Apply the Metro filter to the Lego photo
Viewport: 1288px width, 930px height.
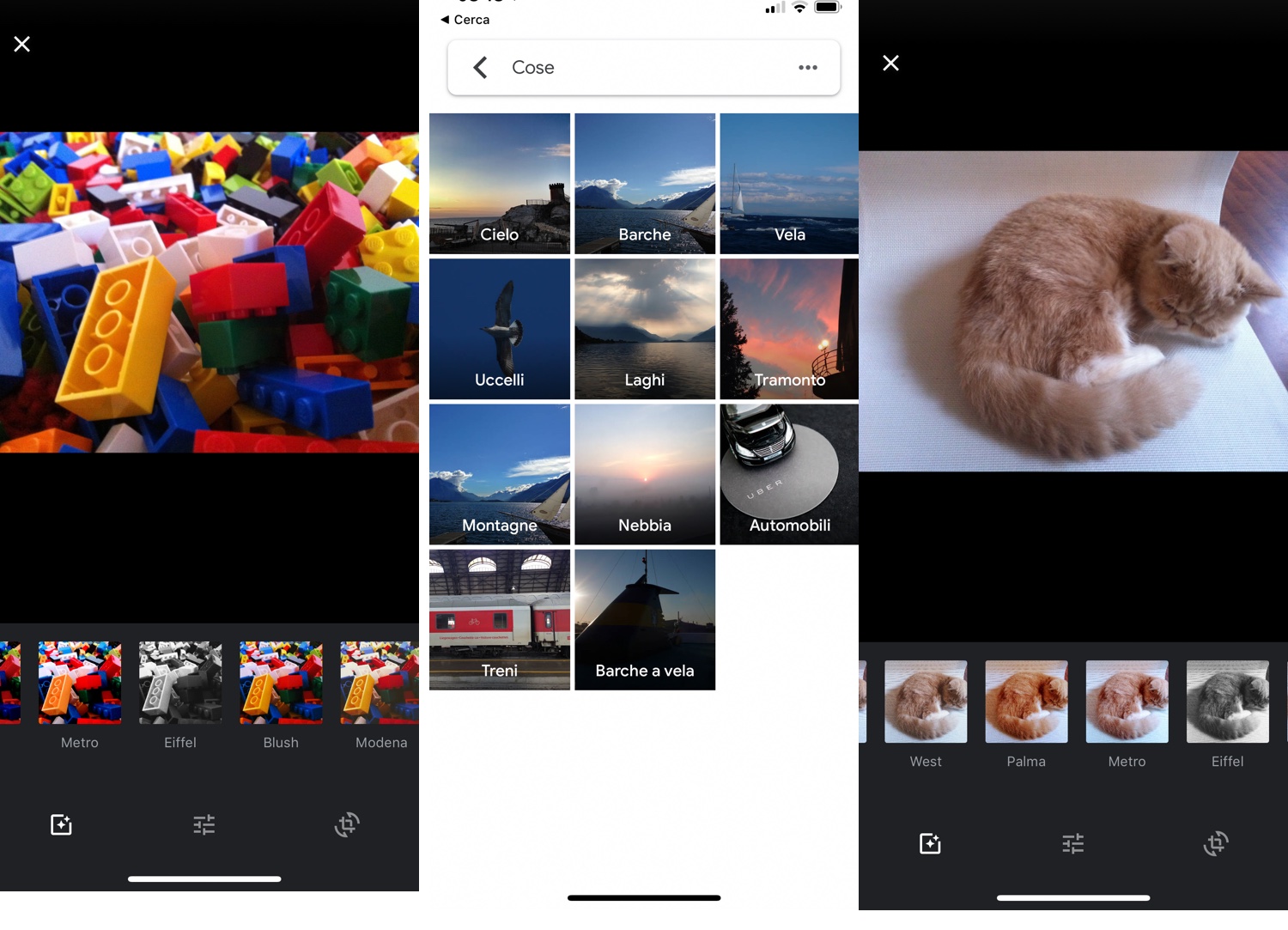click(79, 681)
